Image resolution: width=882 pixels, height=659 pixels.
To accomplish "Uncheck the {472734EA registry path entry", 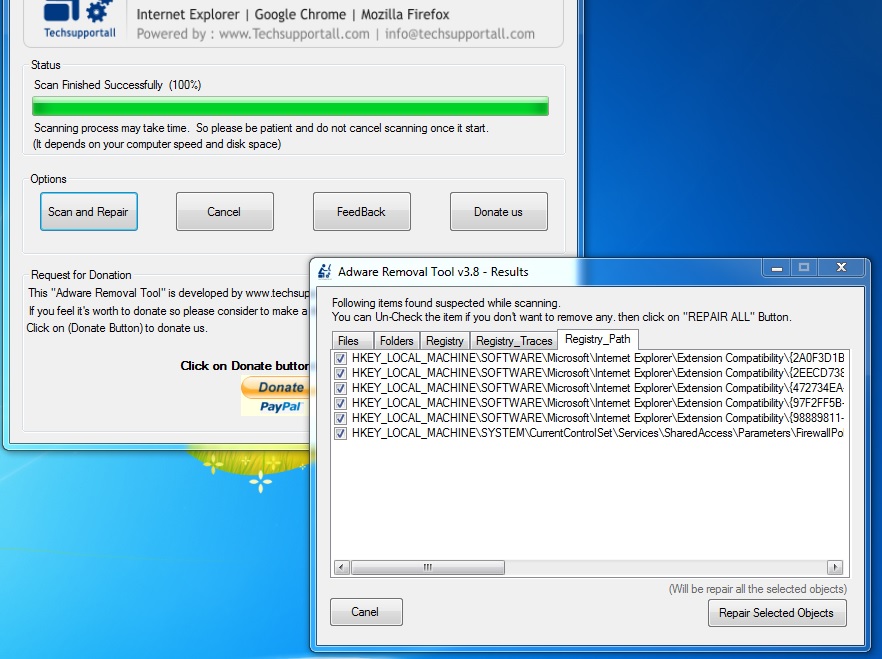I will coord(340,389).
